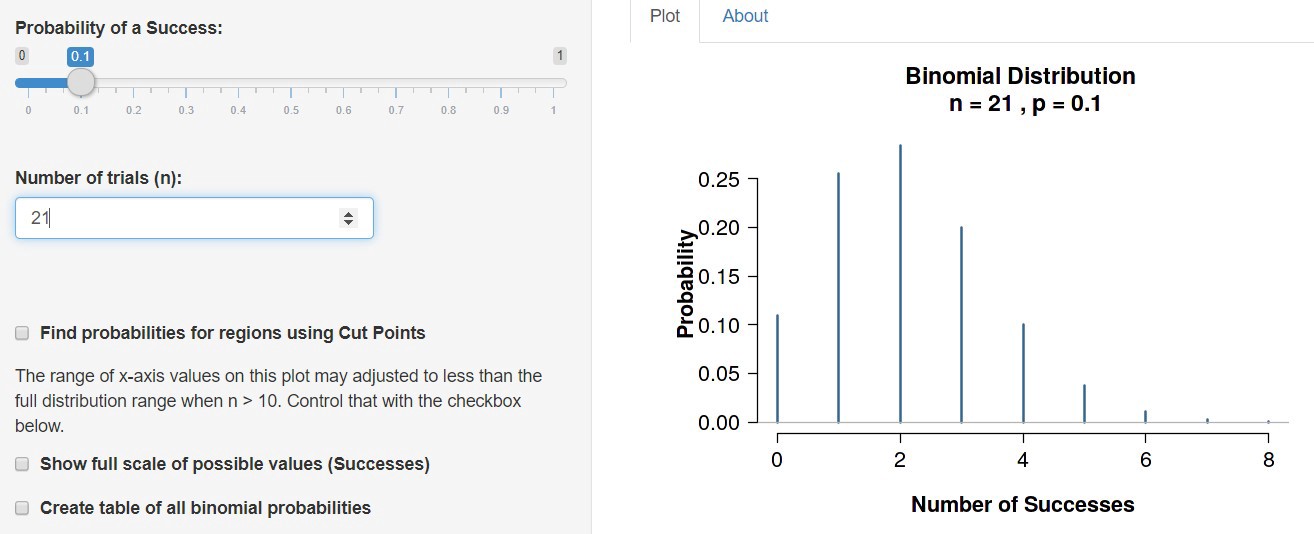1314x534 pixels.
Task: Click the Number of Successes axis label
Action: click(1022, 505)
